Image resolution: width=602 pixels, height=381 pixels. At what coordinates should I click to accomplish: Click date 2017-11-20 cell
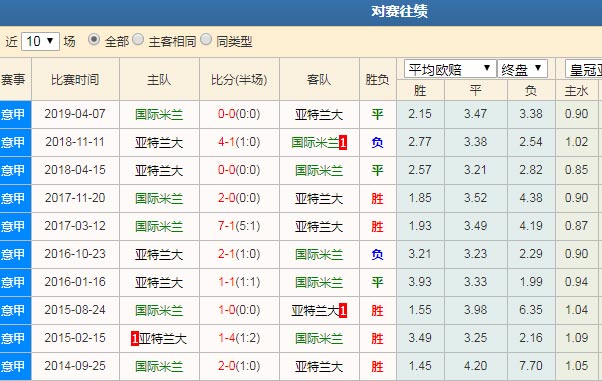75,198
